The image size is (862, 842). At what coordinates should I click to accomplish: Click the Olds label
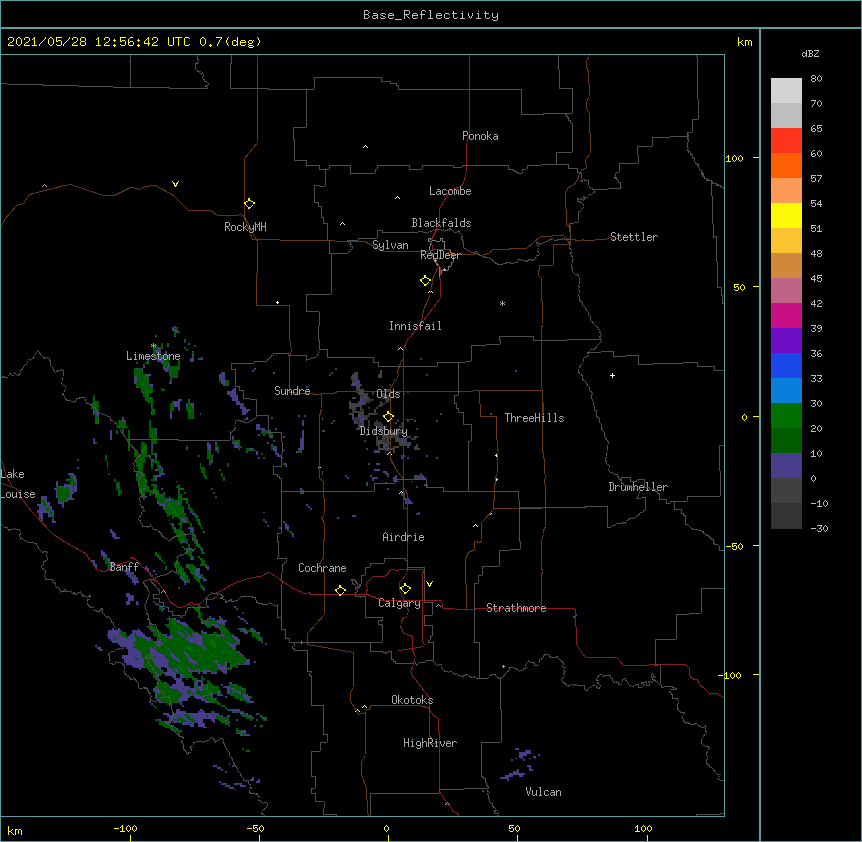pos(388,394)
